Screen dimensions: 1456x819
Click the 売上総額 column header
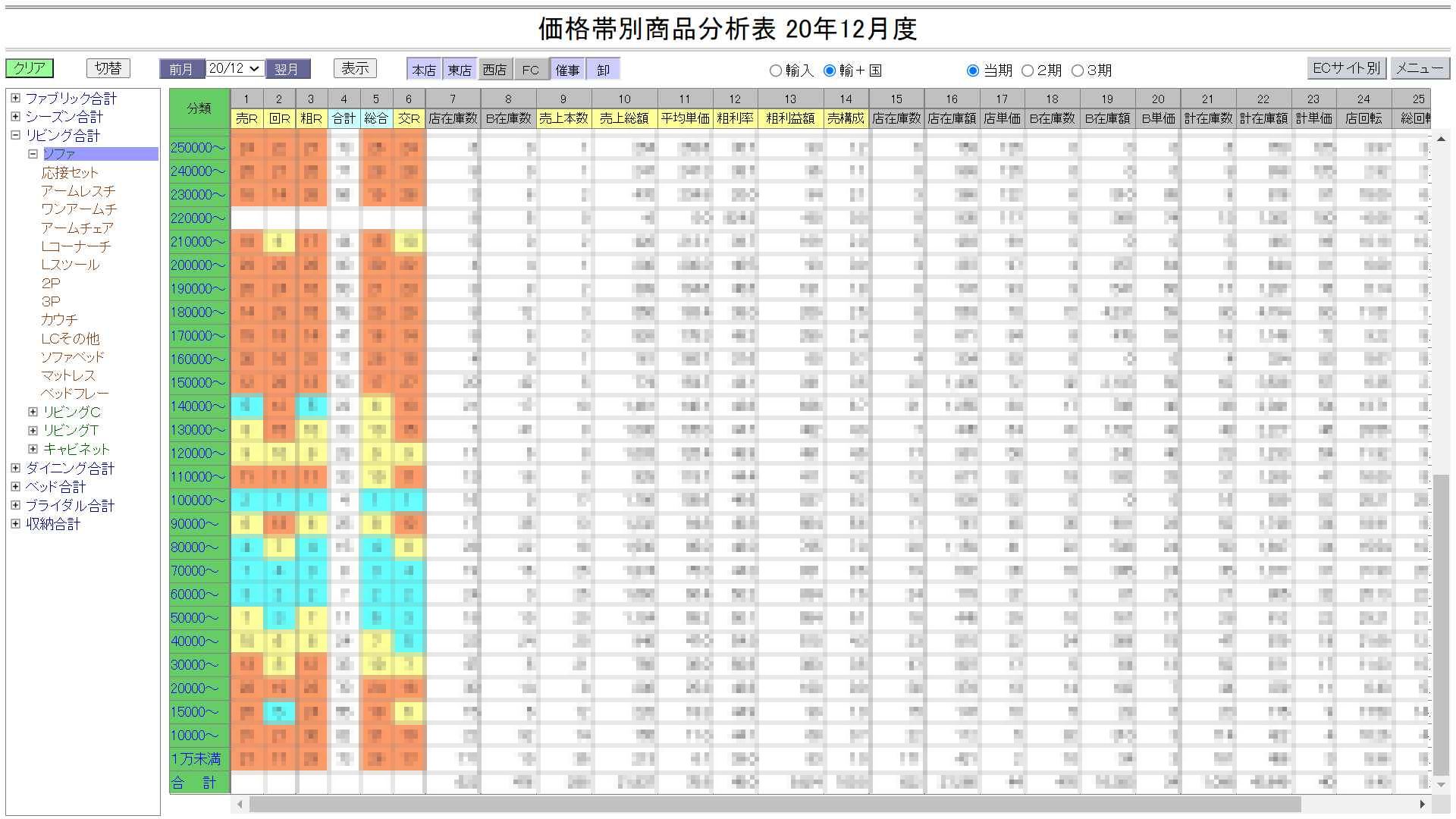click(624, 118)
